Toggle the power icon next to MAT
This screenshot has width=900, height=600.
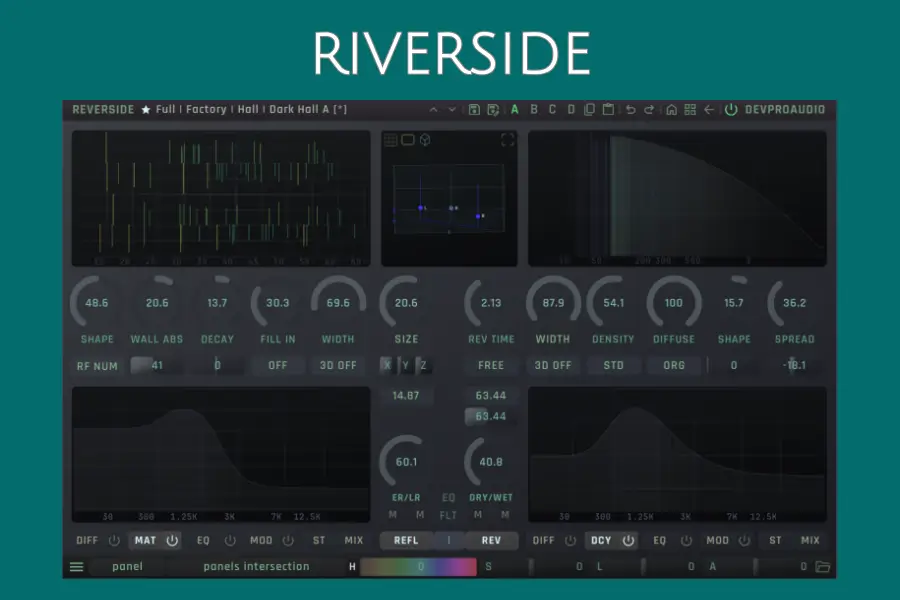(172, 540)
